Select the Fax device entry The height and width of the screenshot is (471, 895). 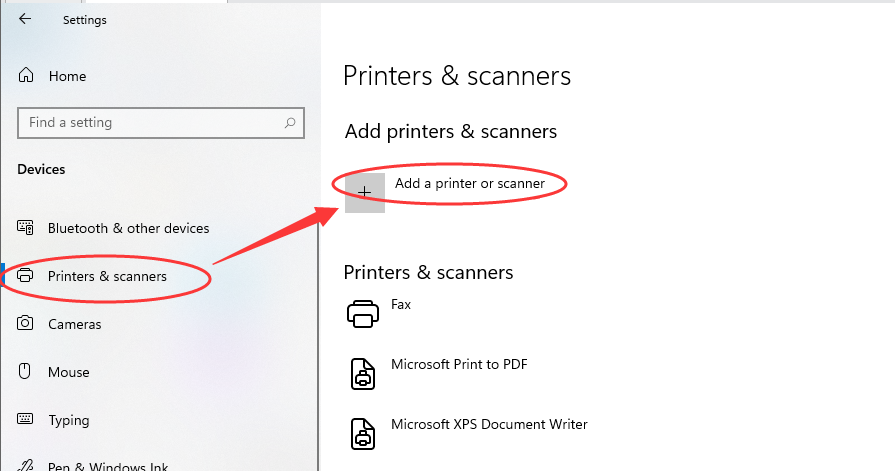point(401,305)
